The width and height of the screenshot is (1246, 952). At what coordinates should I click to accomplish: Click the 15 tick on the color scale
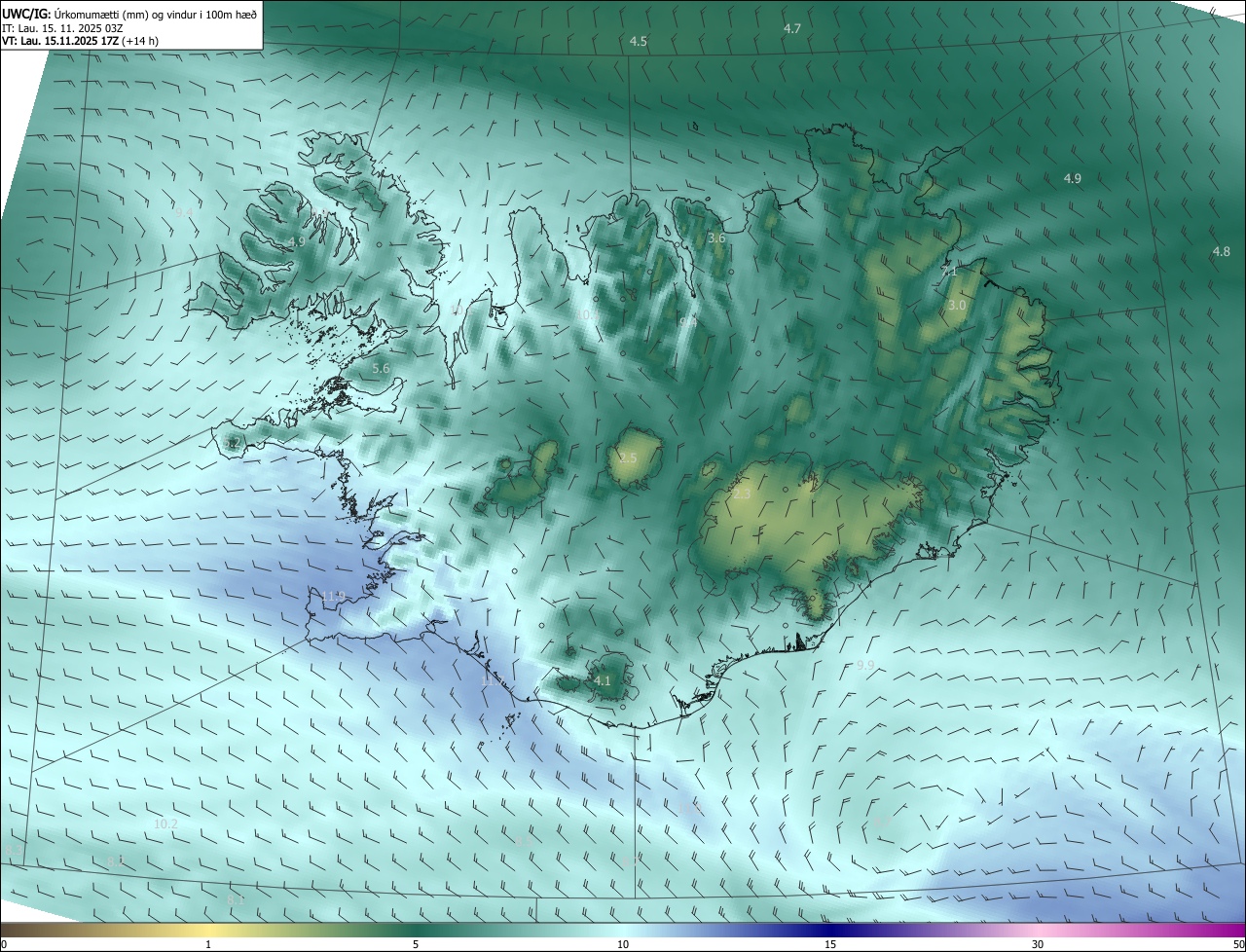[830, 944]
